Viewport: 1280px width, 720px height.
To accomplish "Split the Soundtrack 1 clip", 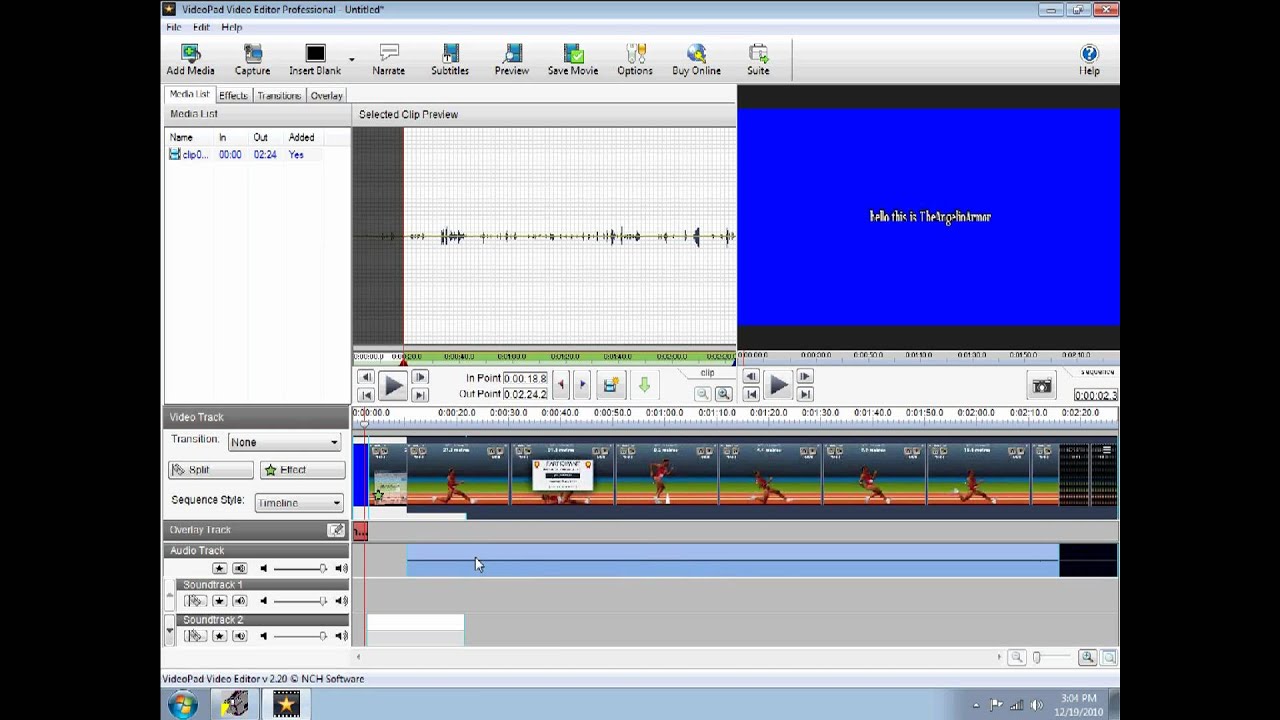I will click(195, 601).
